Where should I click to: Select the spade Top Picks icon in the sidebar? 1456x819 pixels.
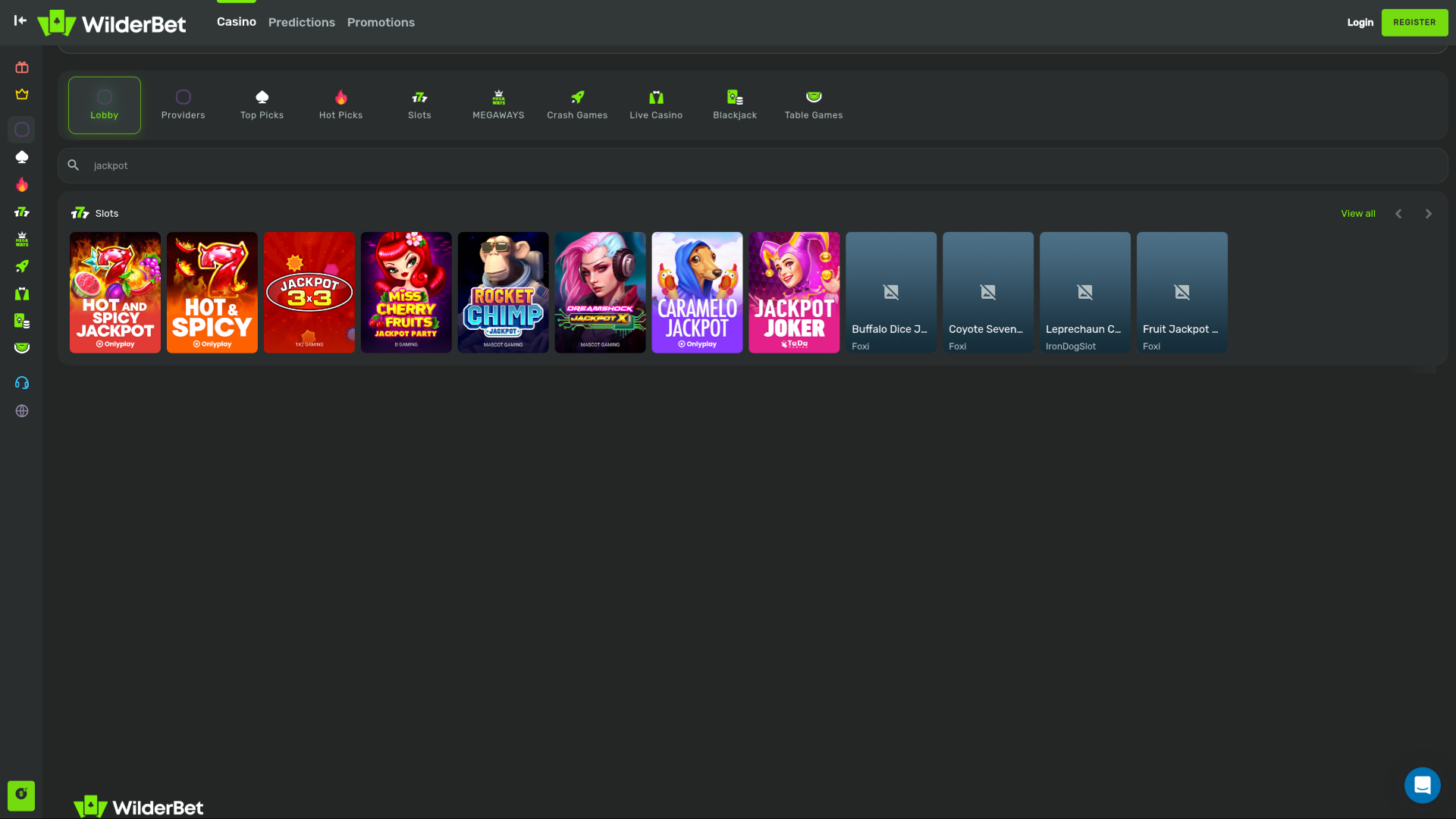[x=22, y=157]
